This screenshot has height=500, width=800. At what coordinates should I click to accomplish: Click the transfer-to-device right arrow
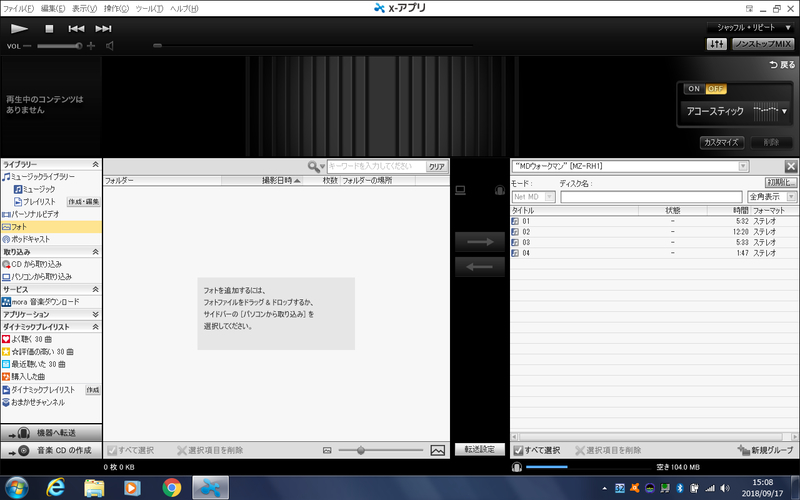(x=480, y=242)
